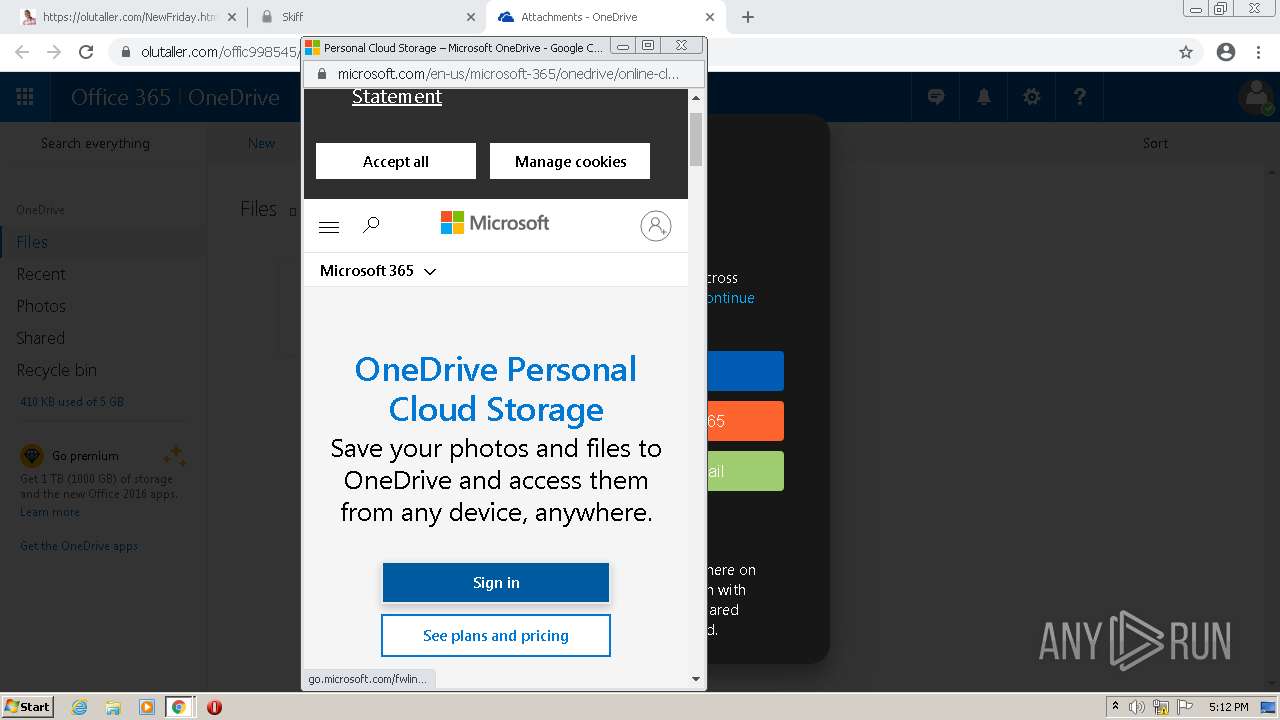
Task: Show hidden system tray icons
Action: click(1115, 707)
